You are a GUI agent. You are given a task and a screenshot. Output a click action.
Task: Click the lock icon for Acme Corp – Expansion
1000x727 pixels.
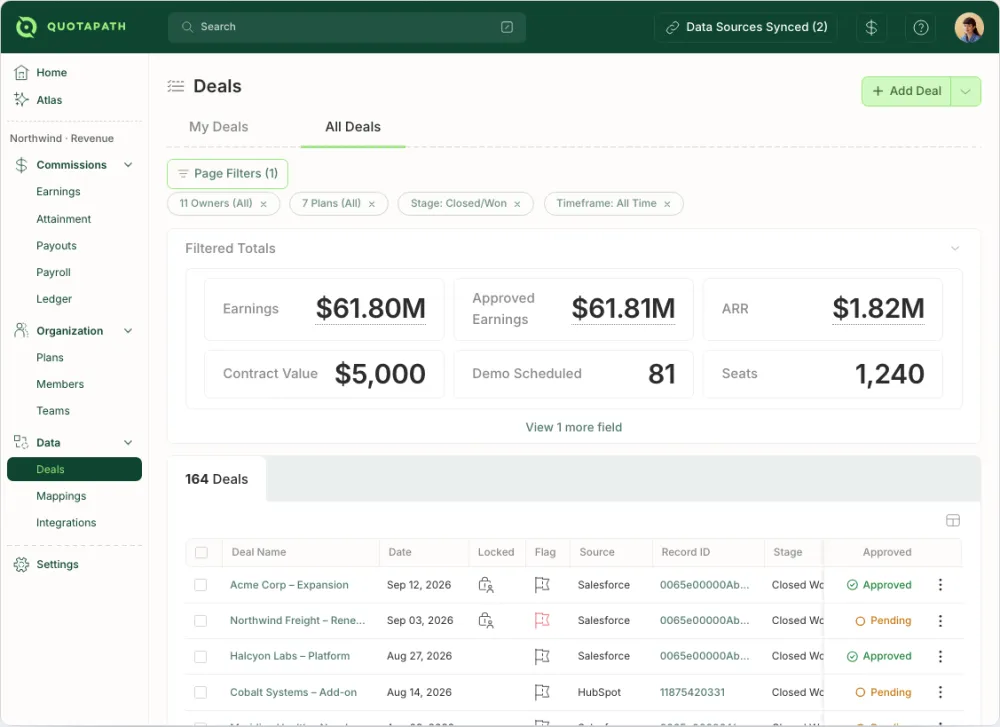click(486, 585)
